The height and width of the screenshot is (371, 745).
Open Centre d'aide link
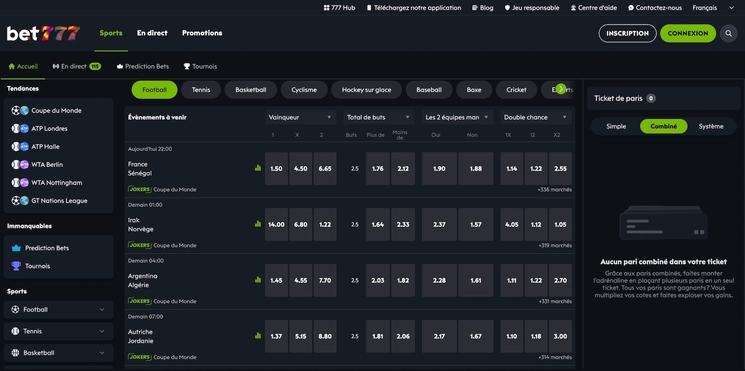click(594, 8)
